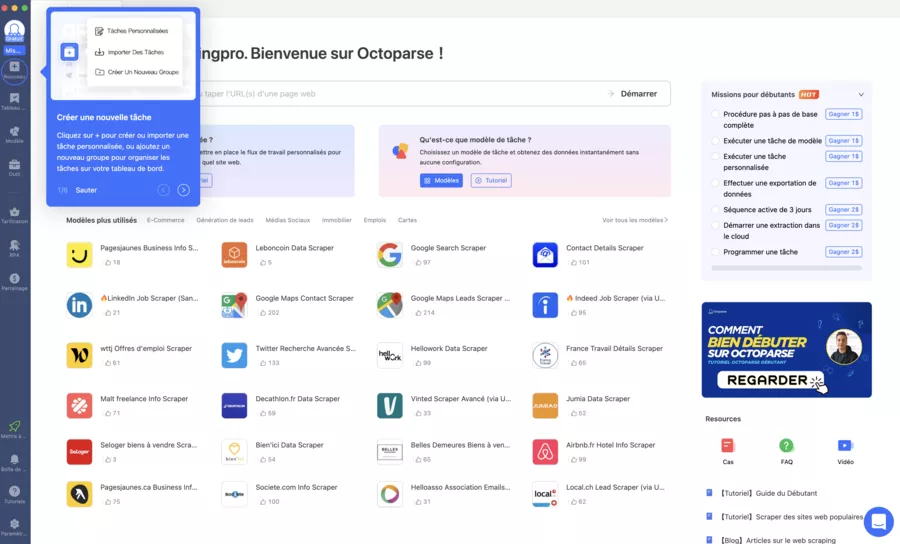Select radio for Séquence active de 3 jours
The height and width of the screenshot is (544, 900).
click(715, 209)
